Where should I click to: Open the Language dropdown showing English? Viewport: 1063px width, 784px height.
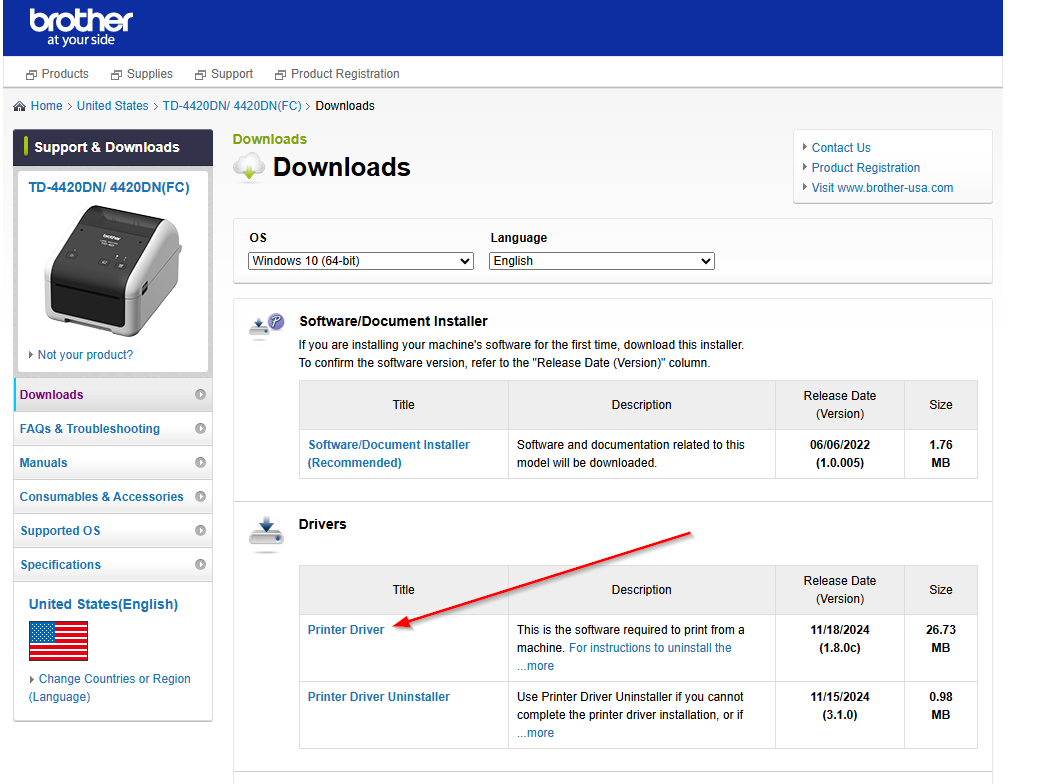[602, 261]
